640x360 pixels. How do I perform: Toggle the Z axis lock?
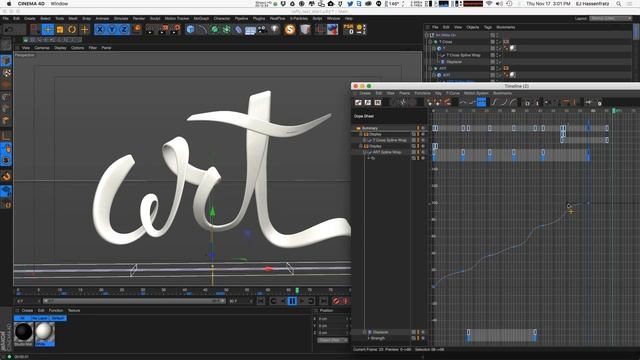point(124,29)
